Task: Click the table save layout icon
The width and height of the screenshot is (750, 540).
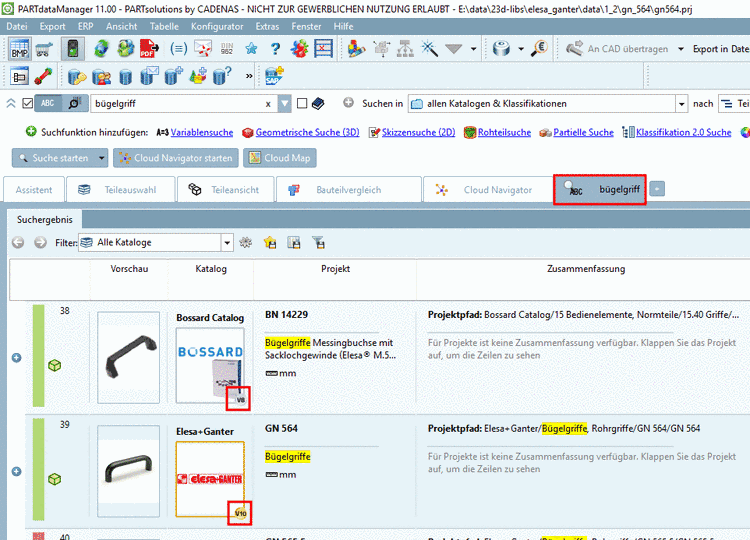Action: tap(294, 242)
